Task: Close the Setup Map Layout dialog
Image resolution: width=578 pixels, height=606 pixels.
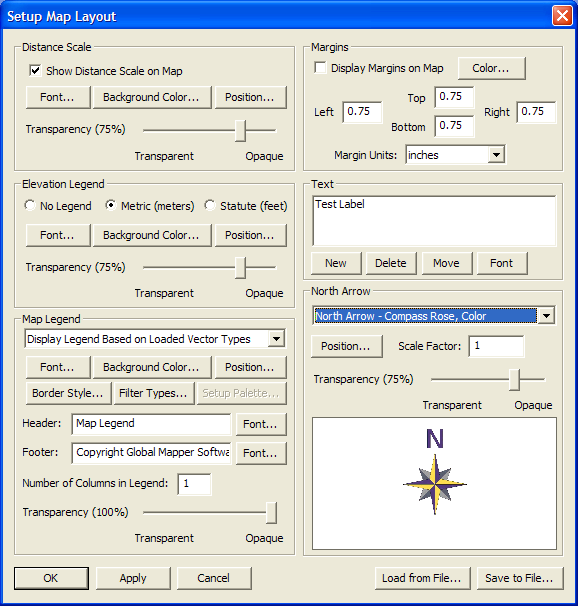Action: 562,16
